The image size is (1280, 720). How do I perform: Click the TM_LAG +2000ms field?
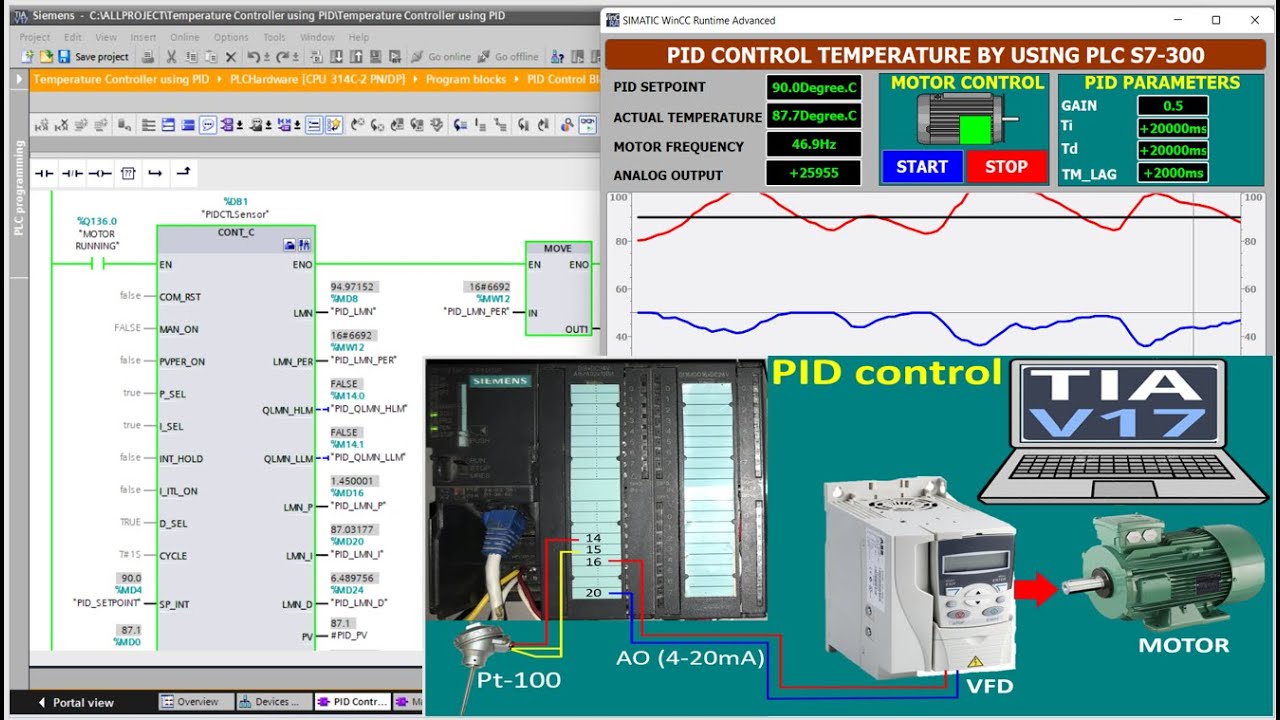(x=1172, y=173)
